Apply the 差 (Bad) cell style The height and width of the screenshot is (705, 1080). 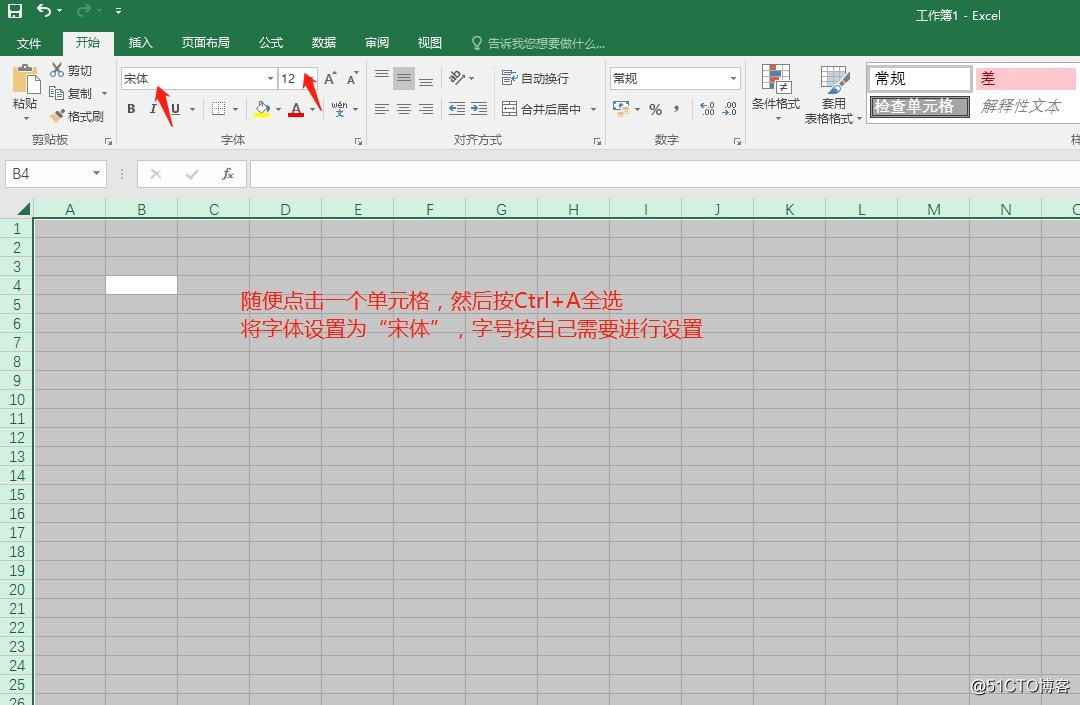click(x=1025, y=78)
